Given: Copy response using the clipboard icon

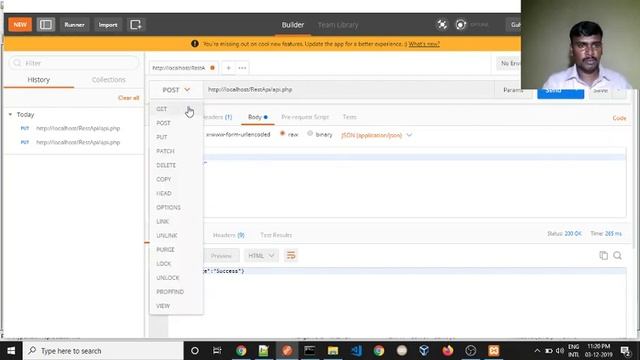Looking at the screenshot, I should click(x=603, y=256).
